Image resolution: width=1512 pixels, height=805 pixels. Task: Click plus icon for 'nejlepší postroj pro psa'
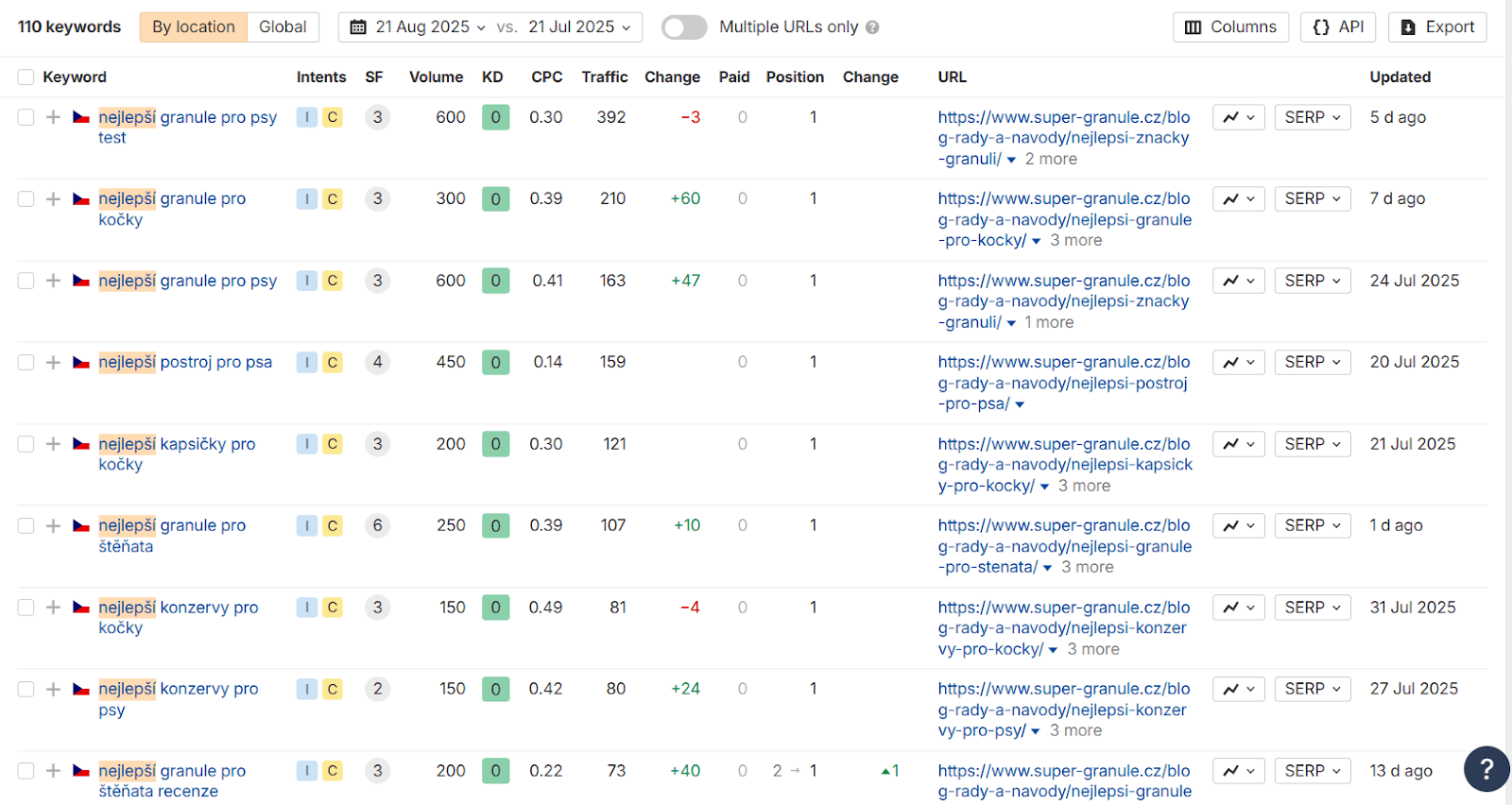[54, 362]
